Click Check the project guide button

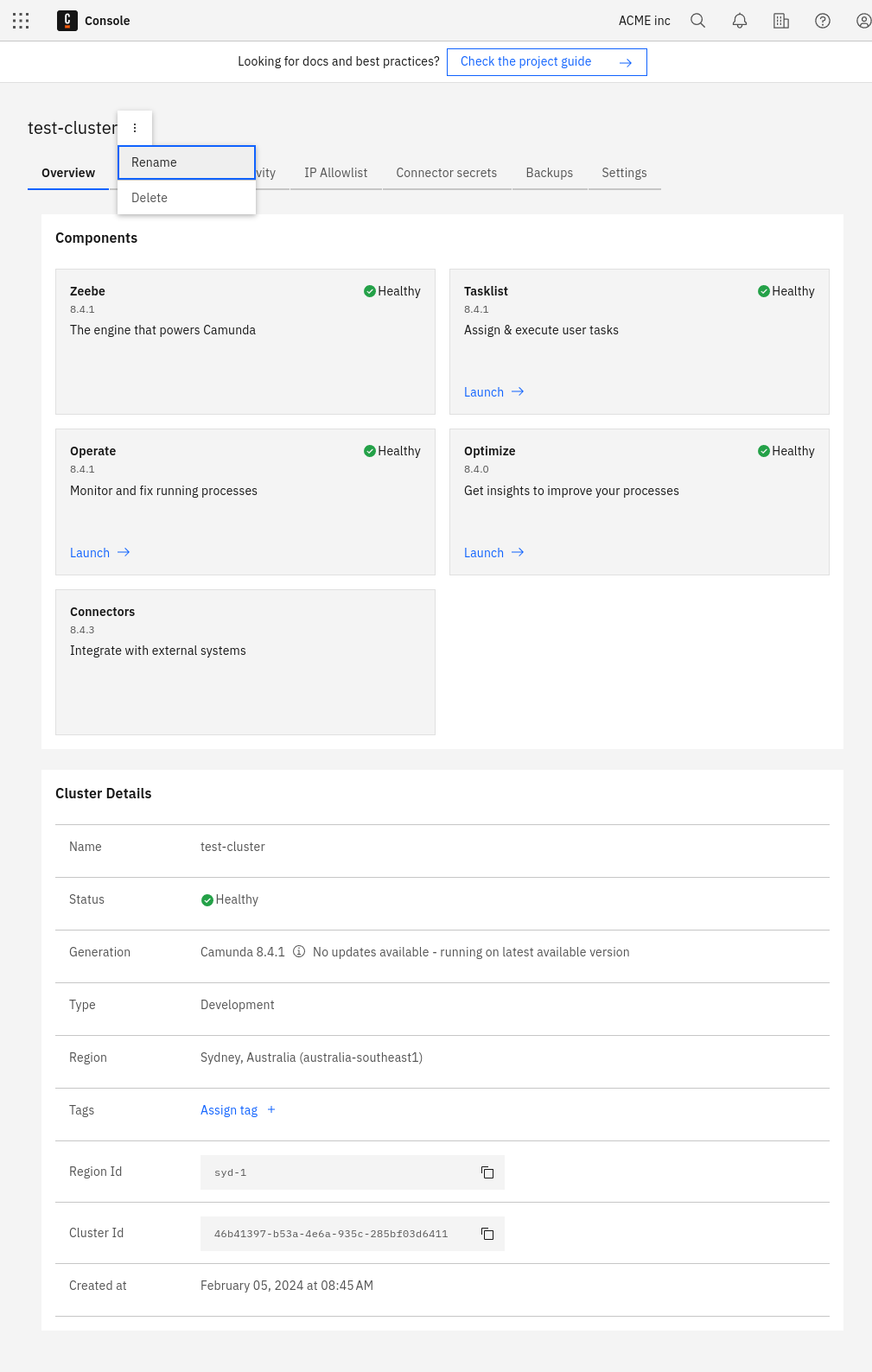pyautogui.click(x=546, y=62)
